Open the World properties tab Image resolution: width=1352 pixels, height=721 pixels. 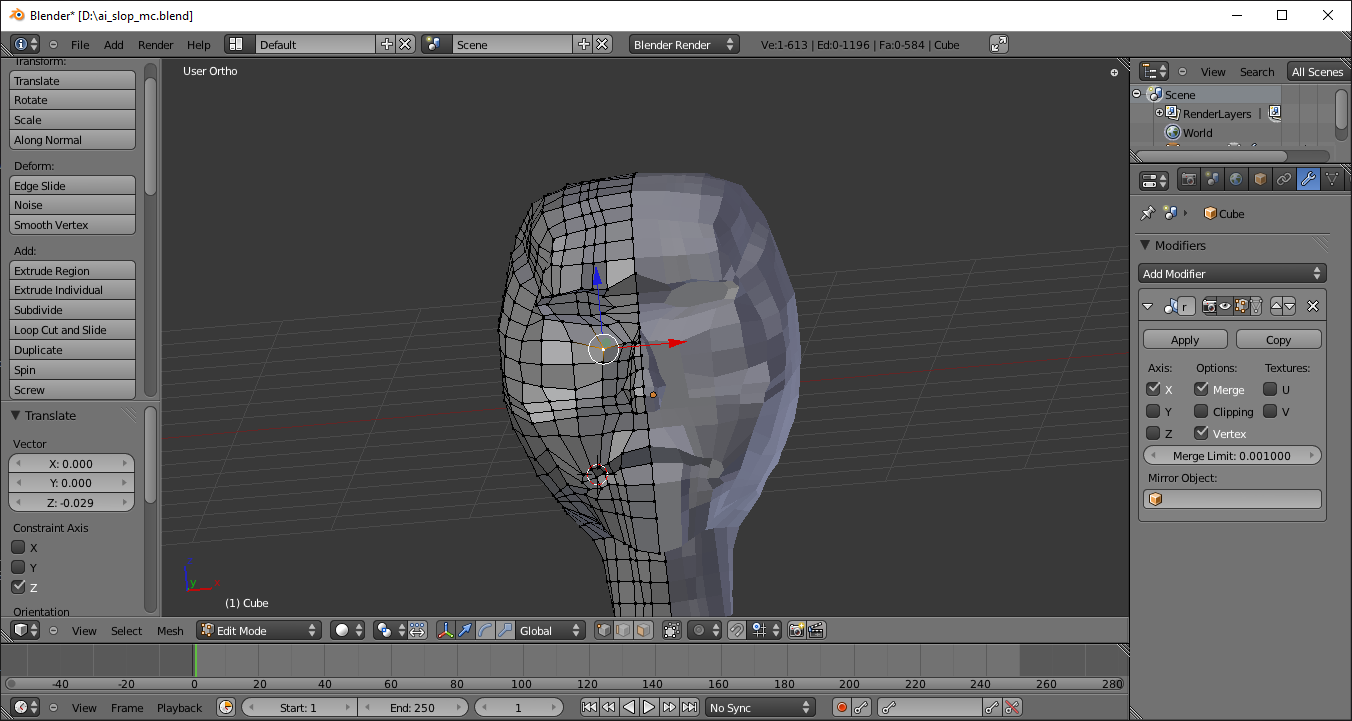coord(1236,180)
